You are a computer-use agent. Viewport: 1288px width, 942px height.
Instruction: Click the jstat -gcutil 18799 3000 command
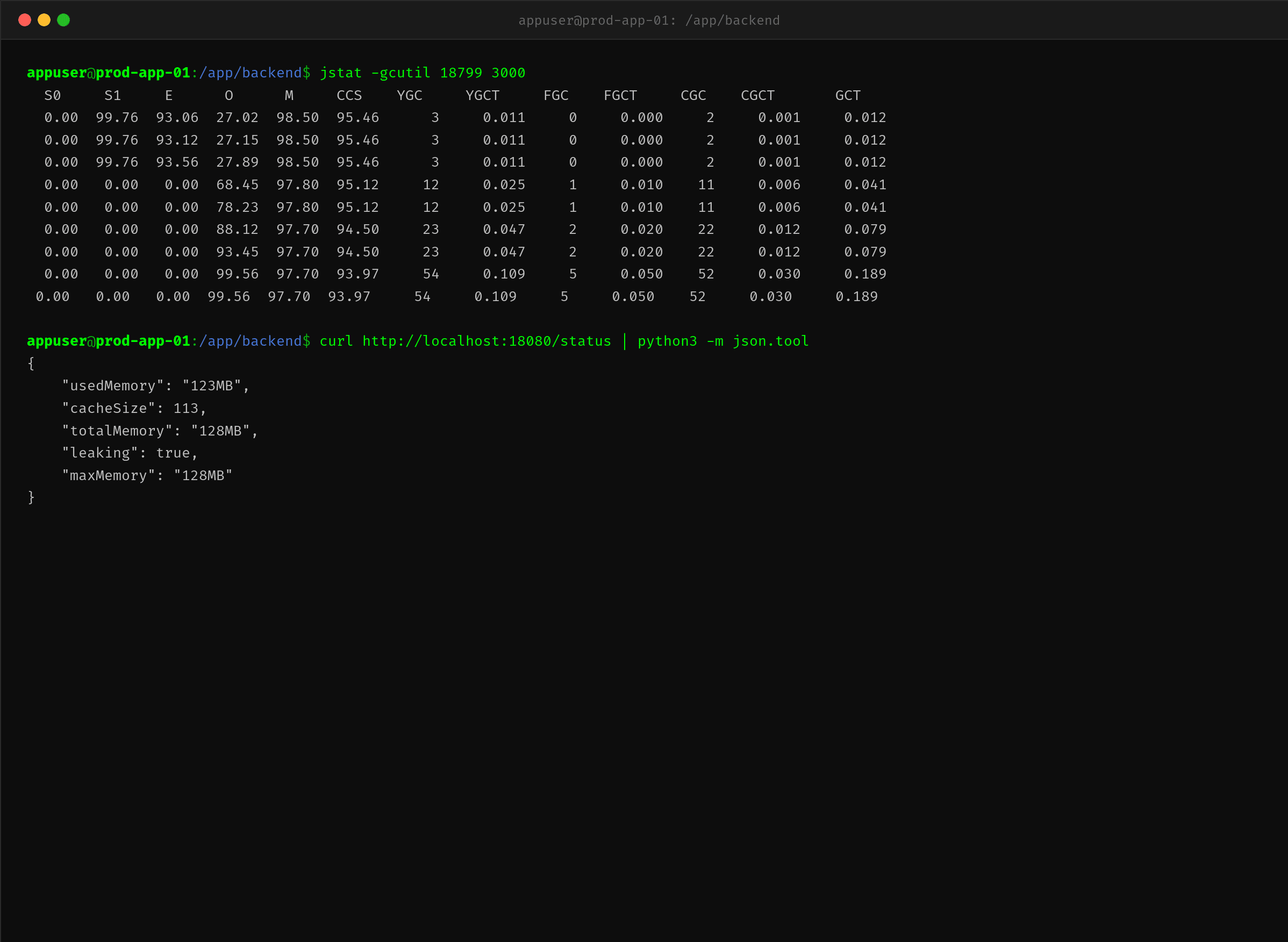(422, 73)
